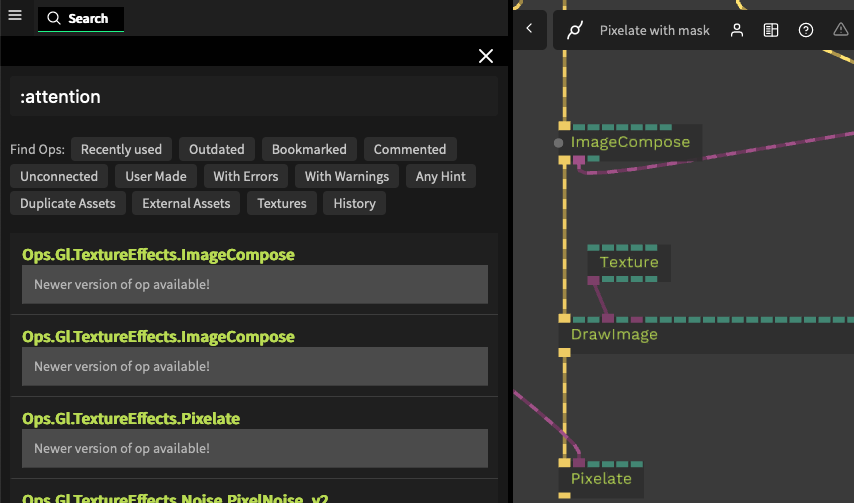854x503 pixels.
Task: Find External Assets
Action: [x=186, y=203]
